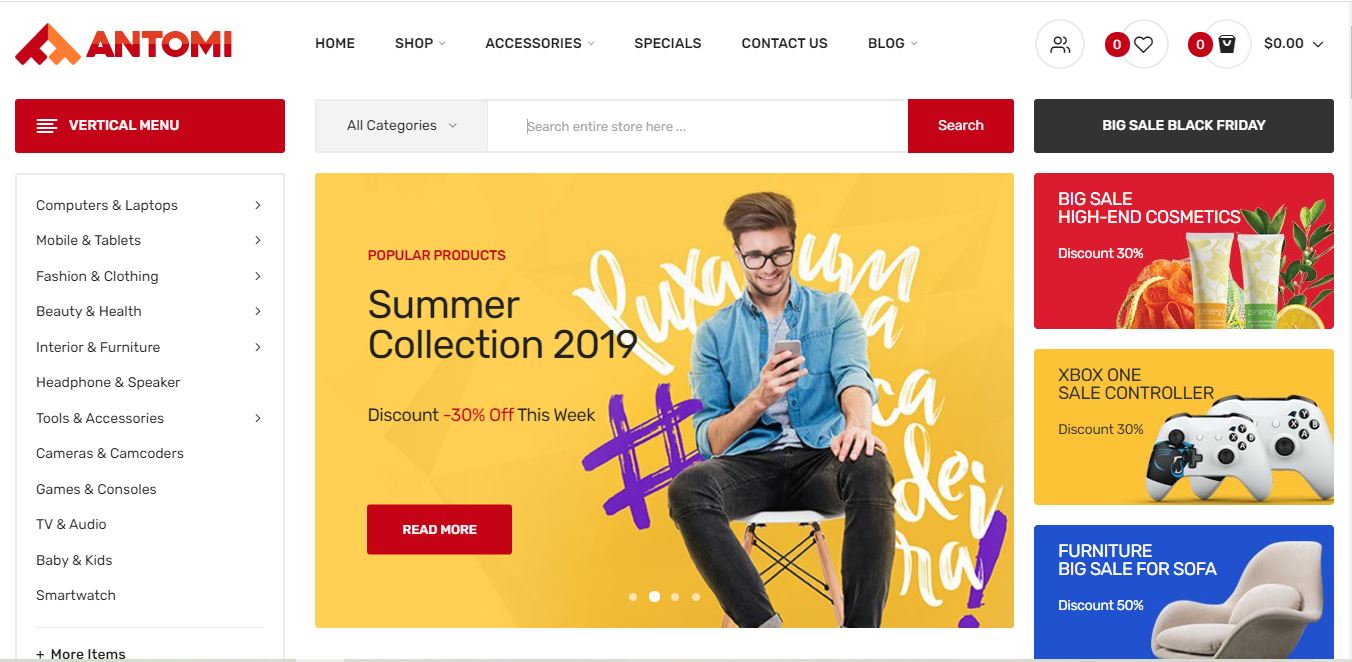The height and width of the screenshot is (662, 1352).
Task: Open the wishlist heart icon
Action: (1144, 44)
